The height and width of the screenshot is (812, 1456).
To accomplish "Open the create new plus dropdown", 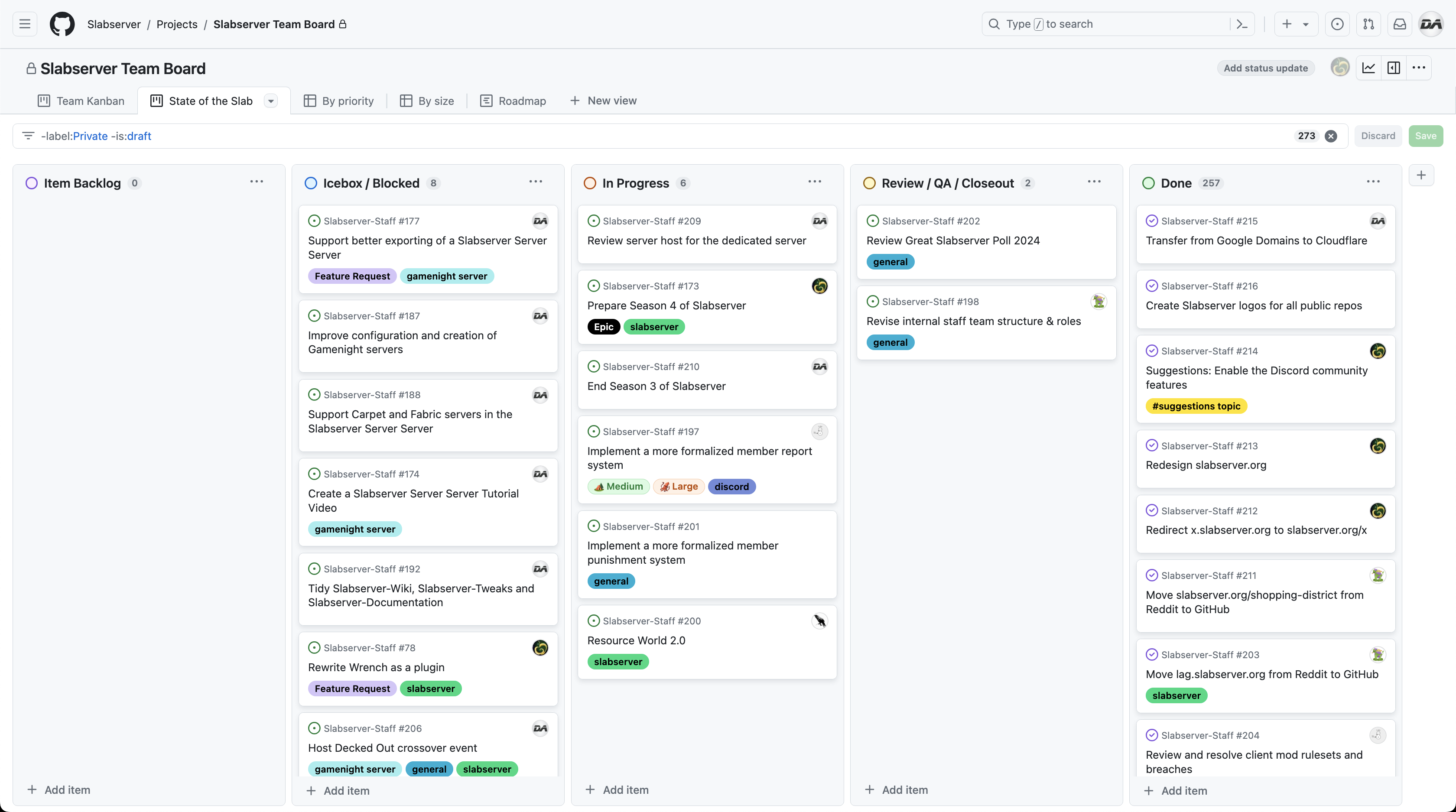I will pos(1296,24).
